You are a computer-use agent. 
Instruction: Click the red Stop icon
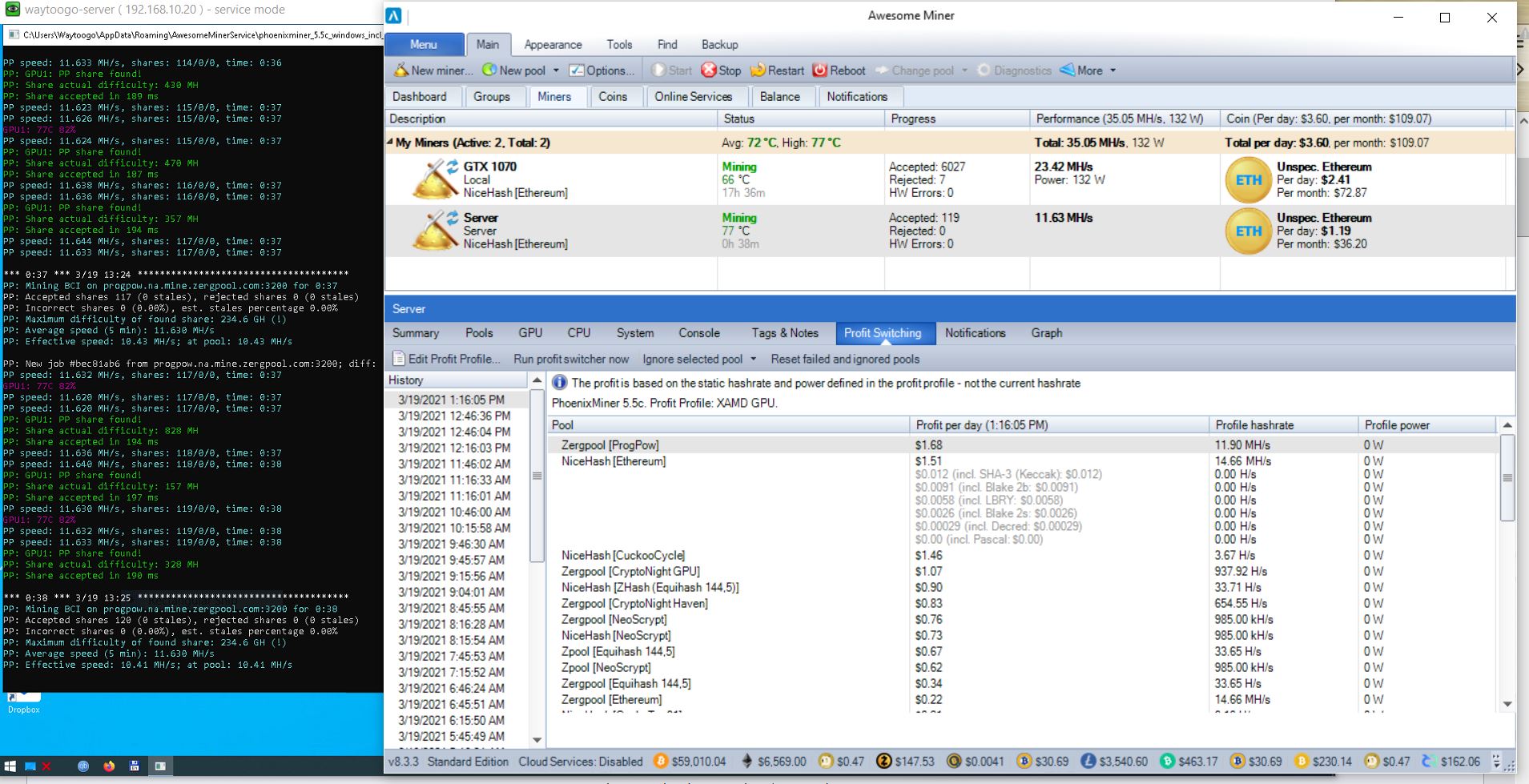(709, 70)
